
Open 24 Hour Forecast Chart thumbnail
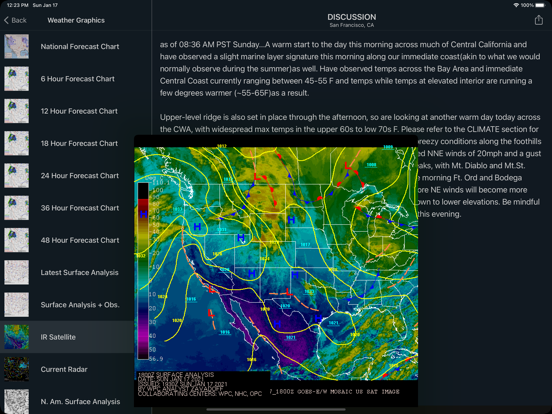point(17,176)
